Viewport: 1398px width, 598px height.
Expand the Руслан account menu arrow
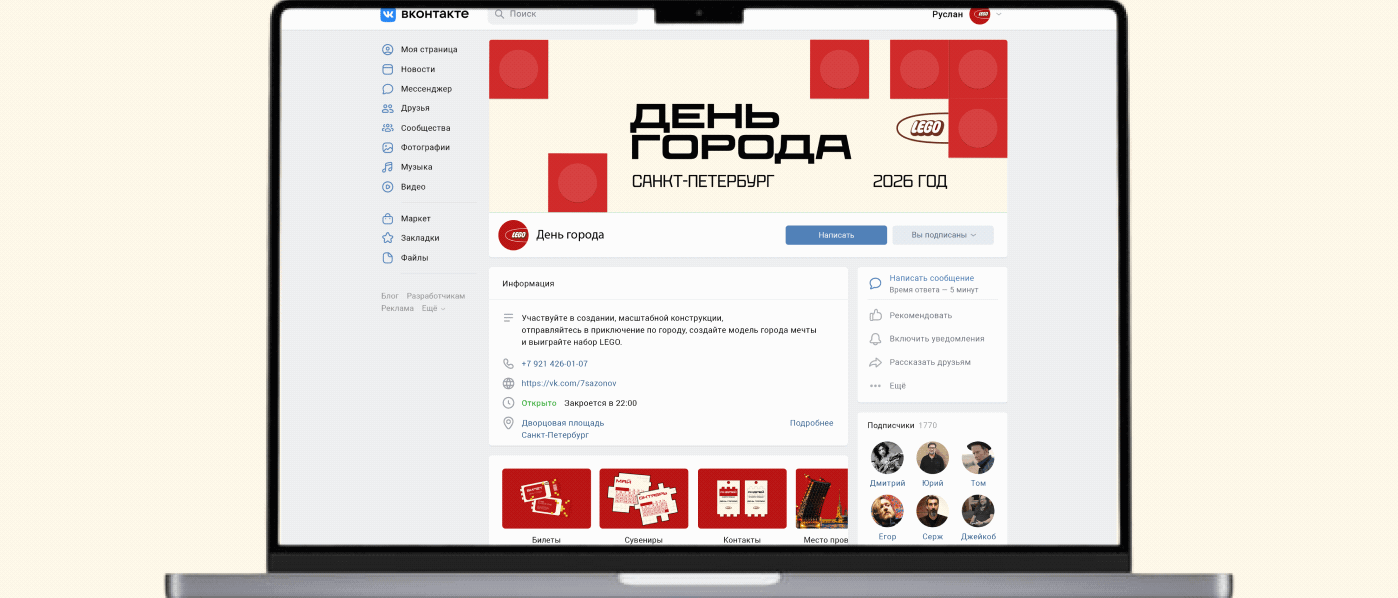tap(998, 14)
